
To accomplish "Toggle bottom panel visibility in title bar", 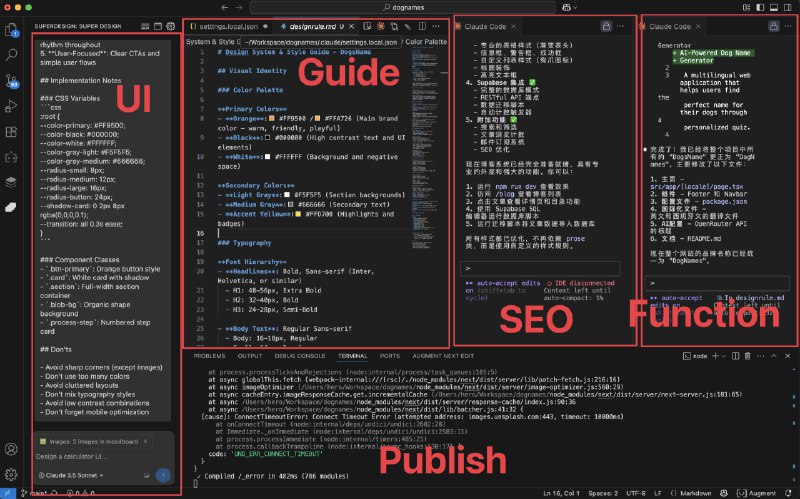I will click(774, 7).
